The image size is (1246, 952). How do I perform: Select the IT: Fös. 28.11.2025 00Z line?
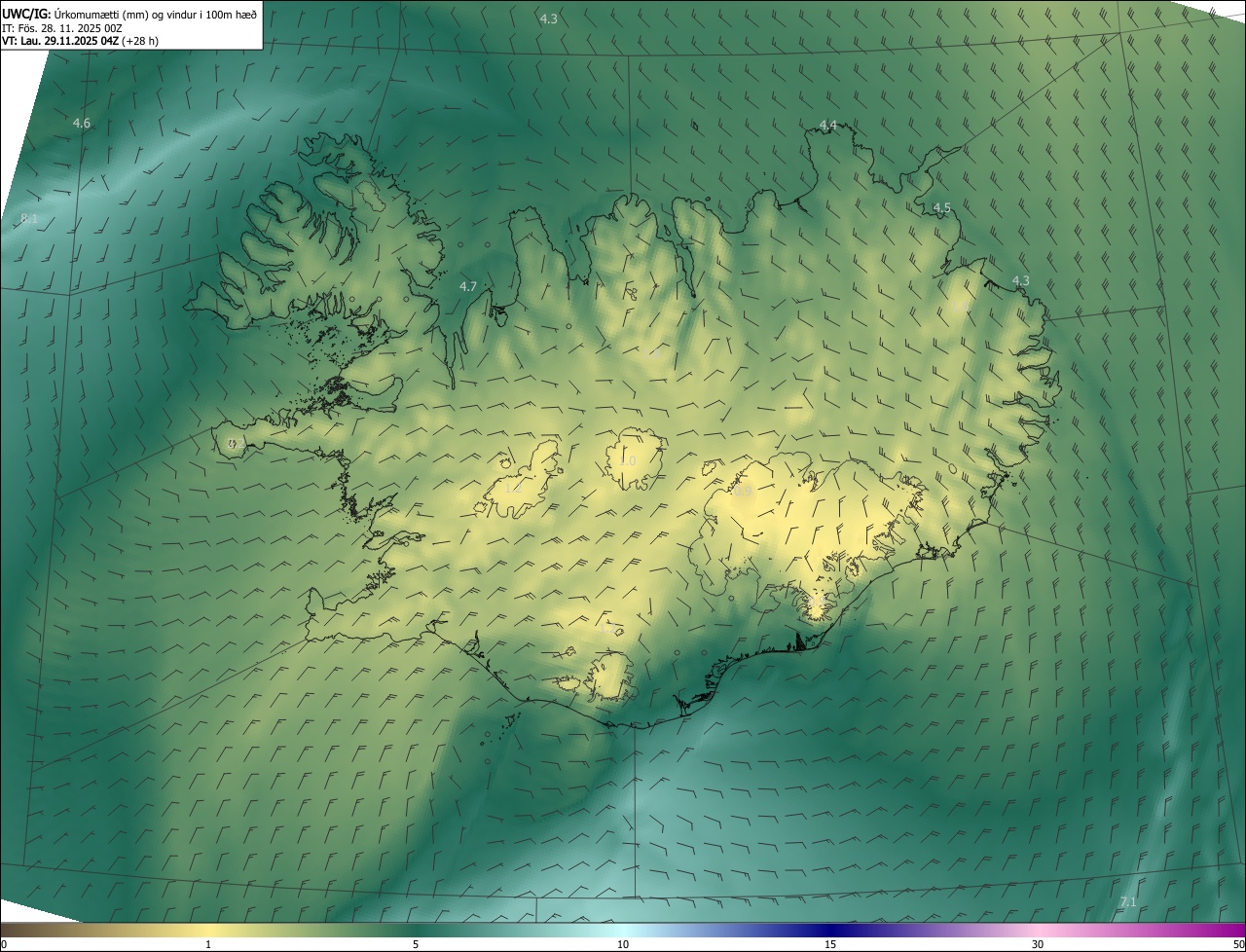pyautogui.click(x=62, y=28)
